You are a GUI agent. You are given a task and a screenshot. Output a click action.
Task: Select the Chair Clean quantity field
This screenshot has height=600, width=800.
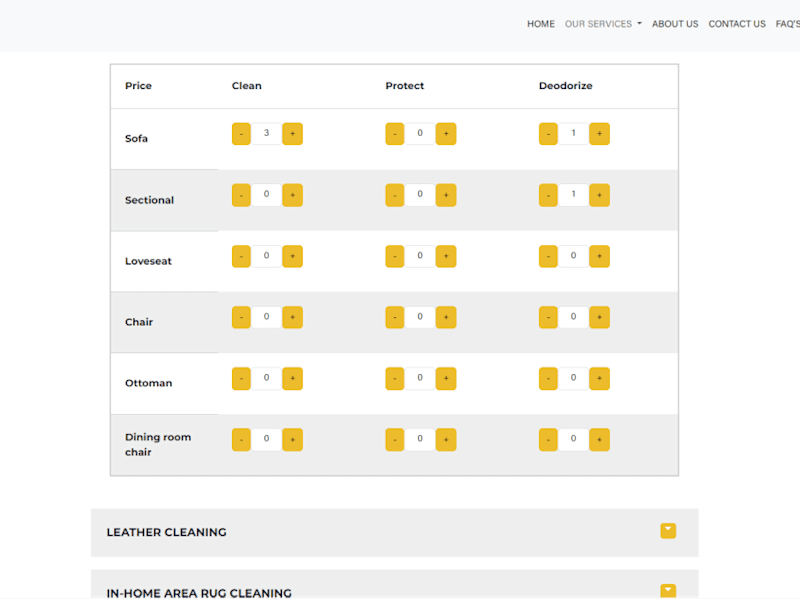pos(266,317)
